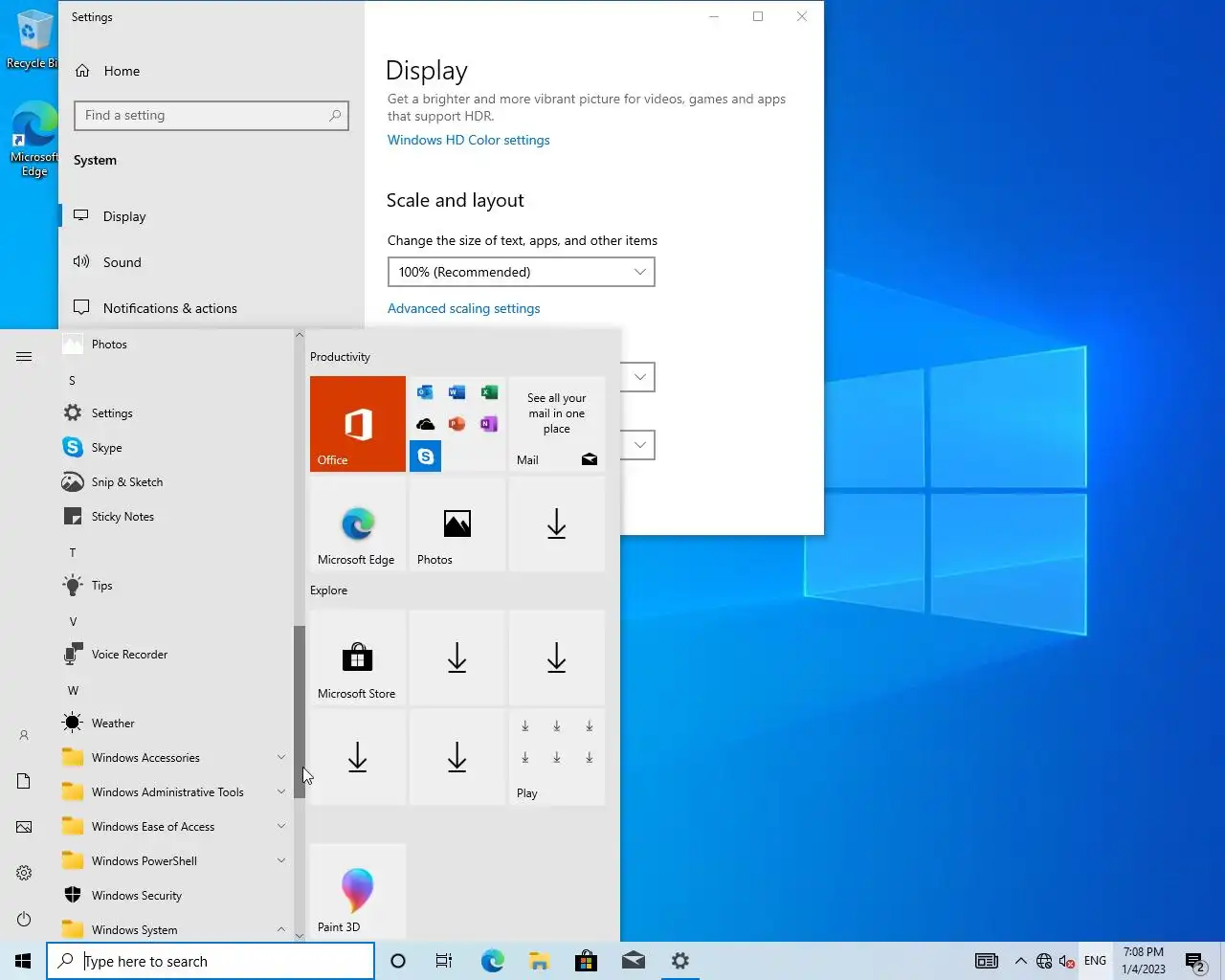Open the Skype small tile
The width and height of the screenshot is (1225, 980).
(425, 457)
